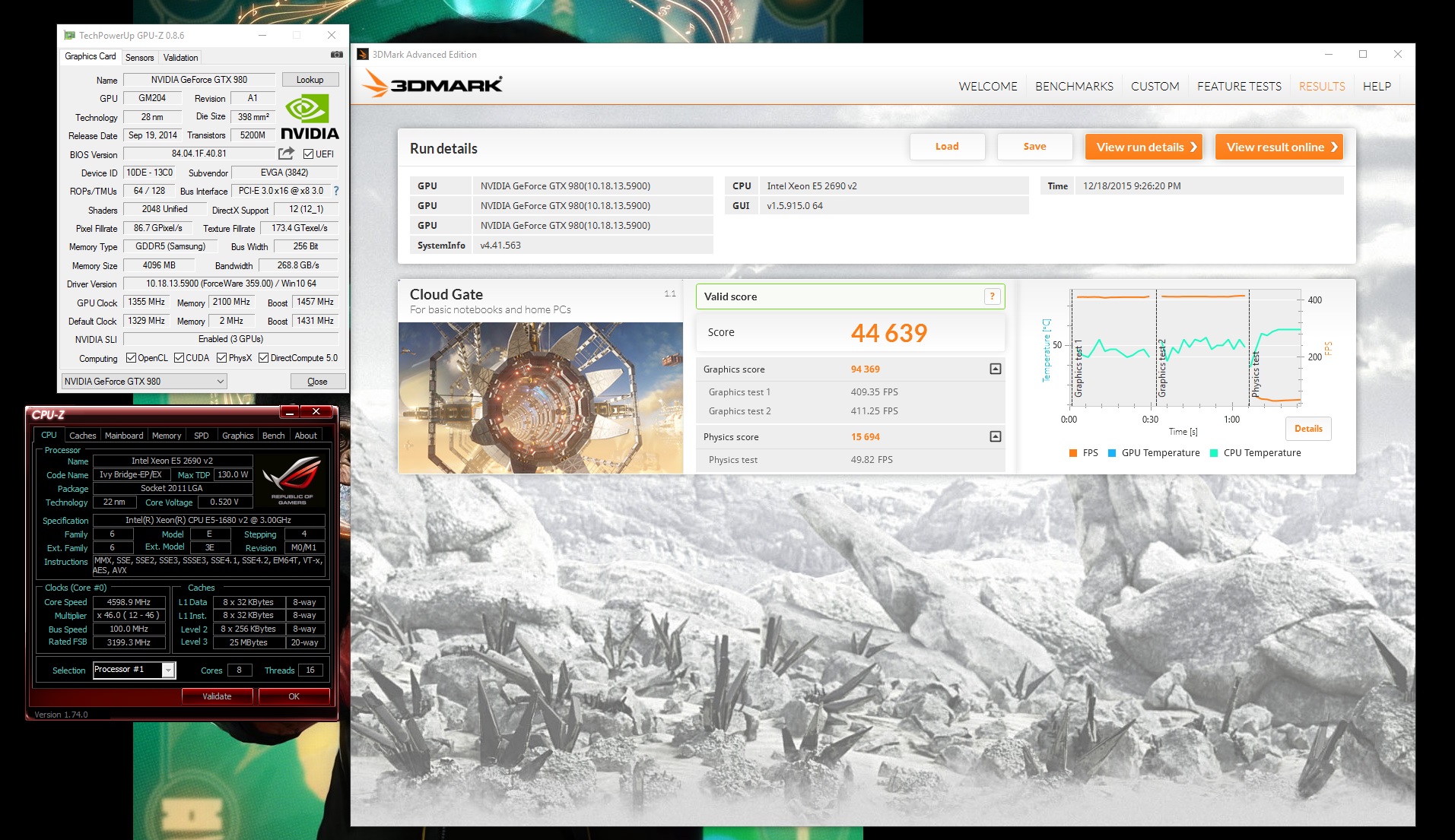Click the Bus Interface question mark icon
Screen dimensions: 1455x840
pyautogui.click(x=336, y=191)
